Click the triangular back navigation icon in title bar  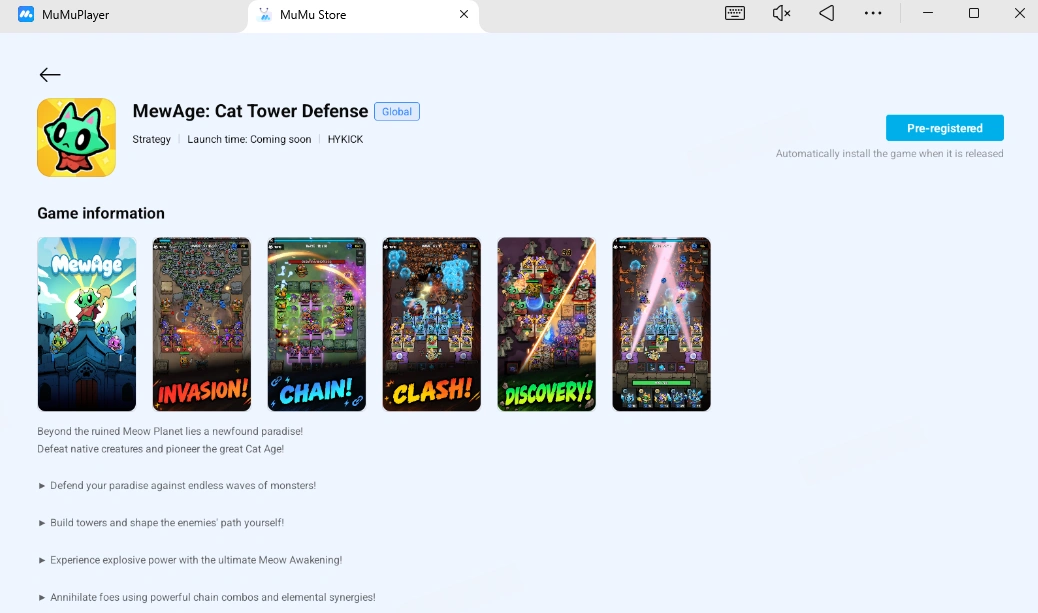coord(827,13)
